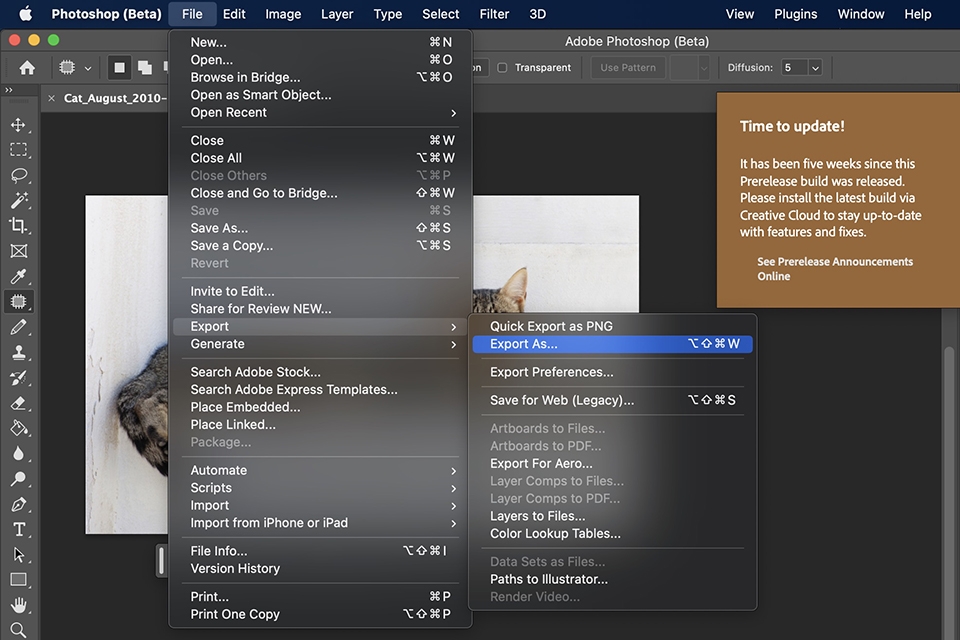
Task: Expand Import from iPhone or iPad submenu
Action: 320,523
